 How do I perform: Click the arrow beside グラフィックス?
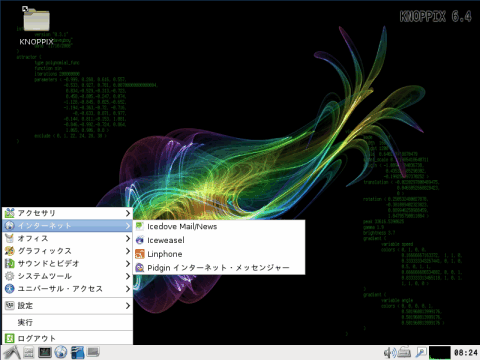tap(128, 251)
